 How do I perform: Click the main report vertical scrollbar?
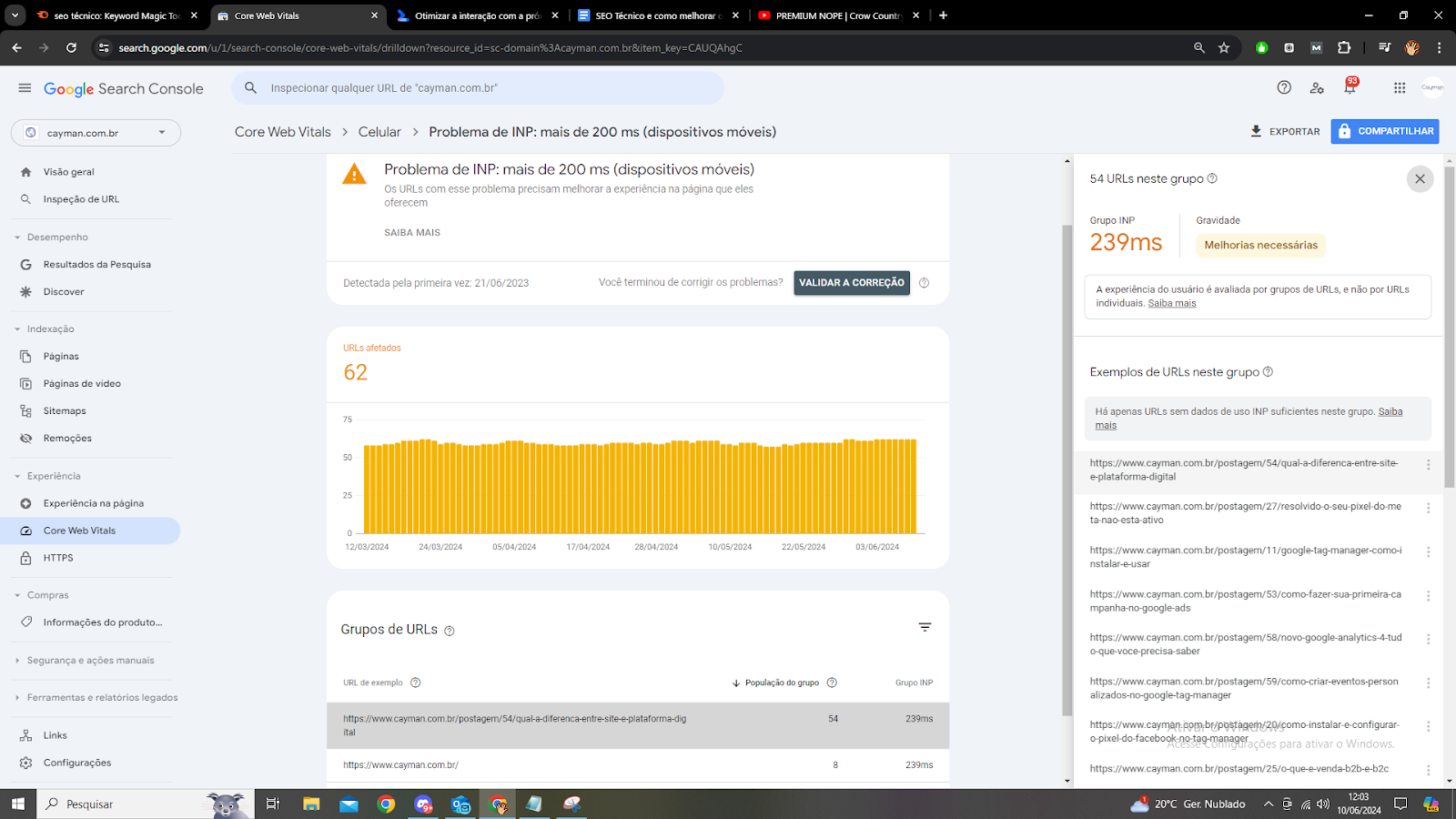(1067, 470)
